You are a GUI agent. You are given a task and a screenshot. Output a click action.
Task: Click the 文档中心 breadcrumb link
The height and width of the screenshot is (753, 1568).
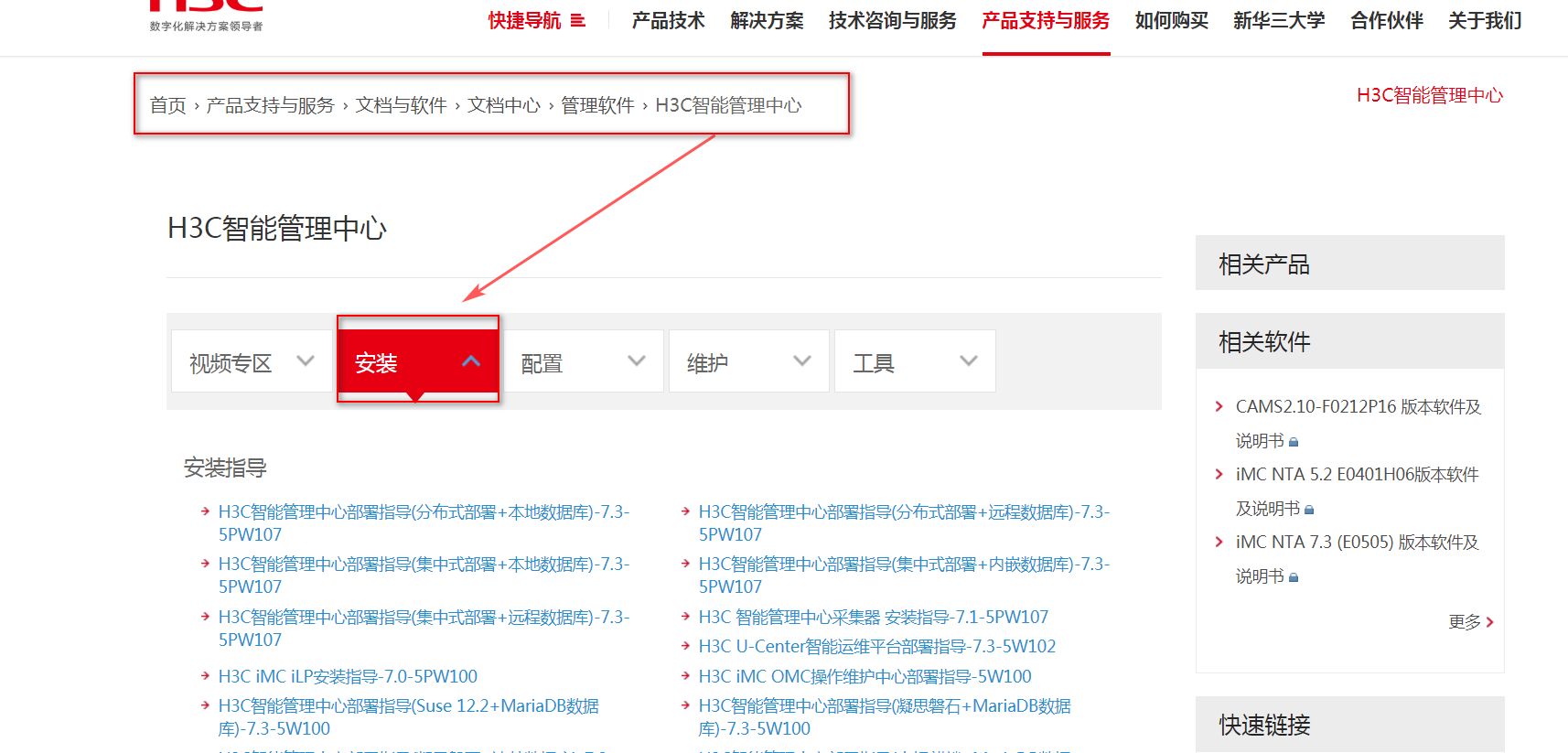tap(504, 105)
